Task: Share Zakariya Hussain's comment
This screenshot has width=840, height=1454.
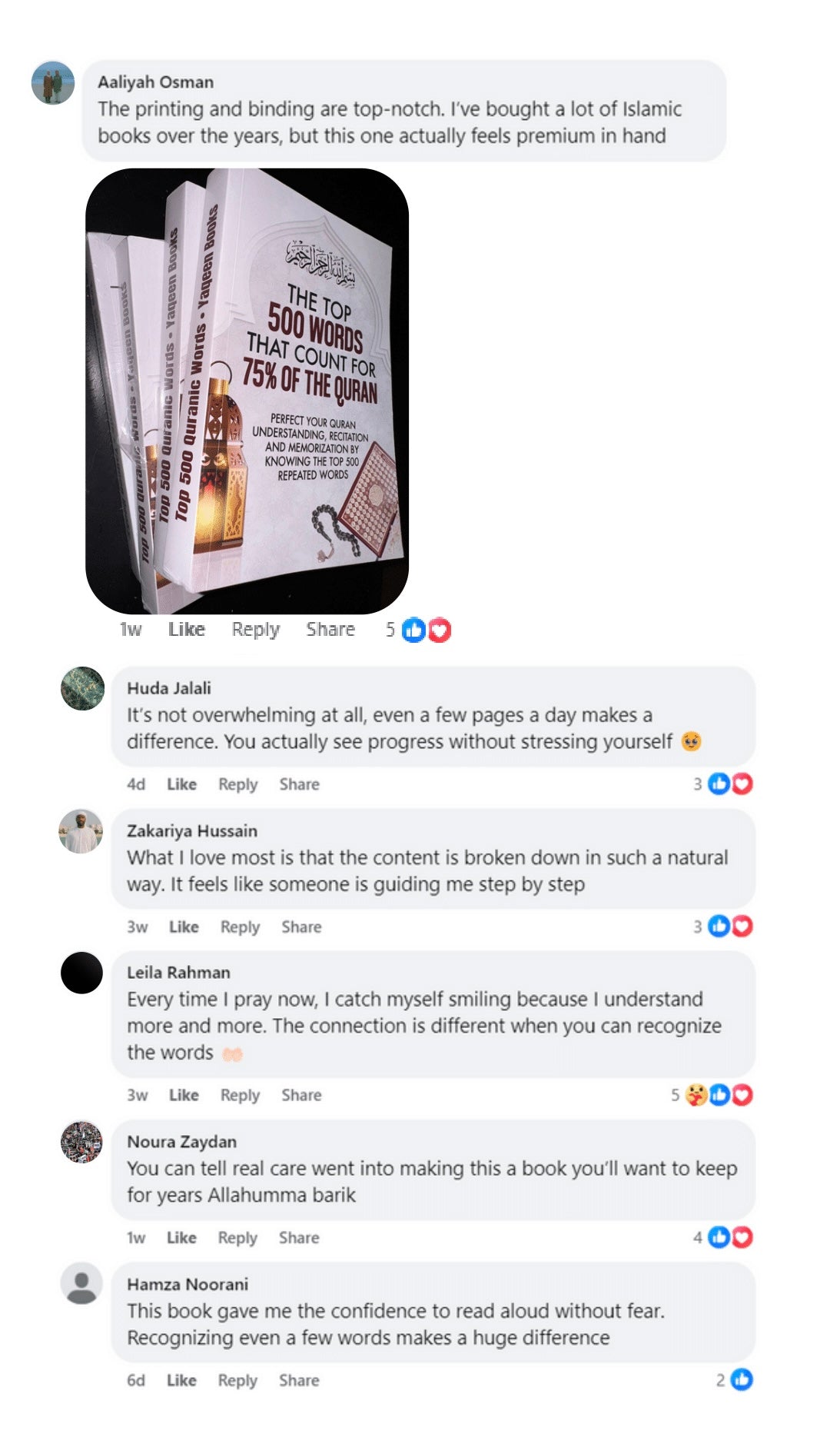Action: [301, 927]
